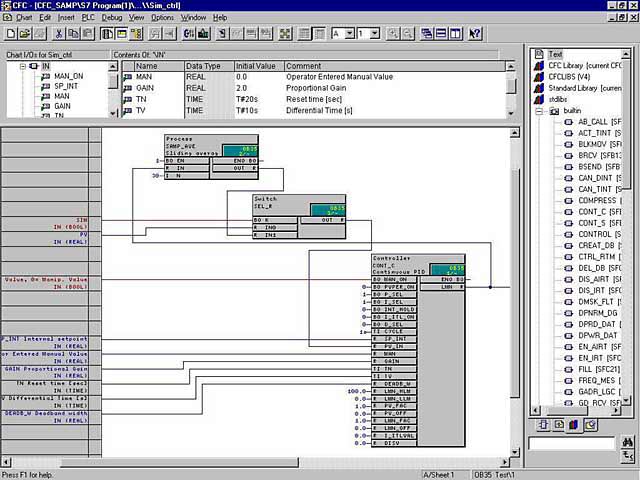This screenshot has width=640, height=480.
Task: Select MAN_ON in Chart I/Os tree
Action: click(x=68, y=76)
